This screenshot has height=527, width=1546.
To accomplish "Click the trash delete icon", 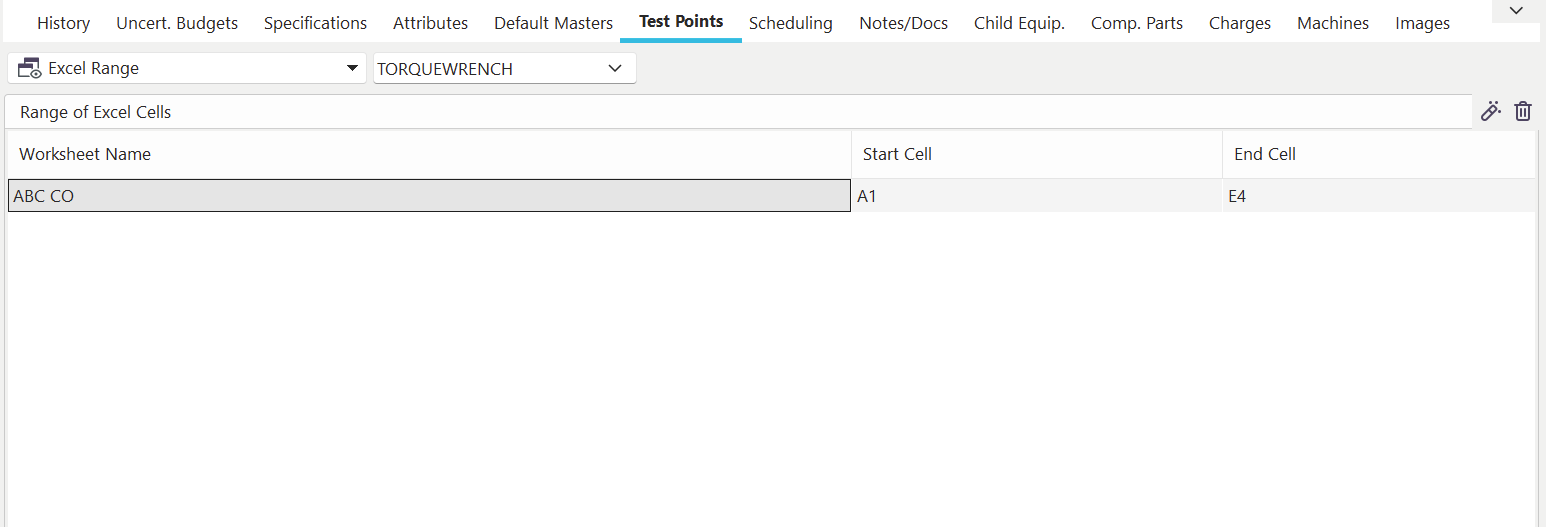I will pyautogui.click(x=1522, y=111).
